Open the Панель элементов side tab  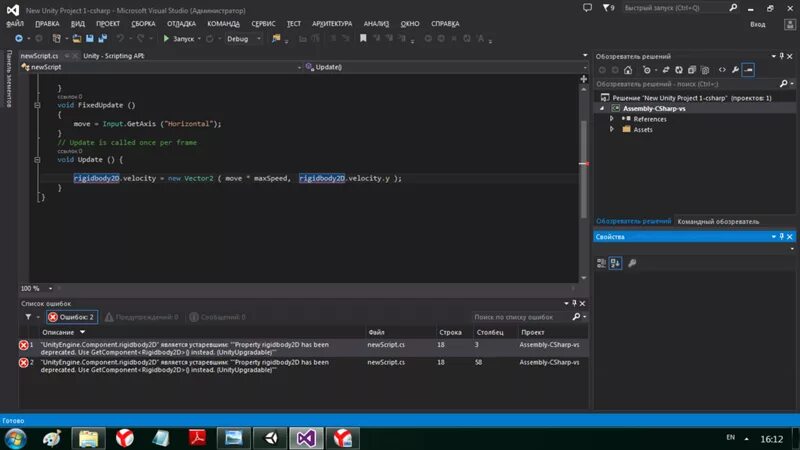click(9, 79)
